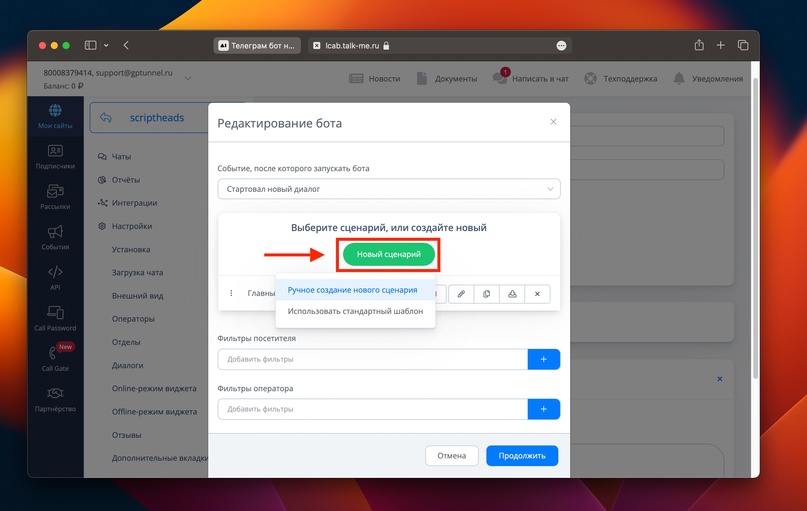The height and width of the screenshot is (511, 807).
Task: Click the Продолжить button
Action: (522, 455)
